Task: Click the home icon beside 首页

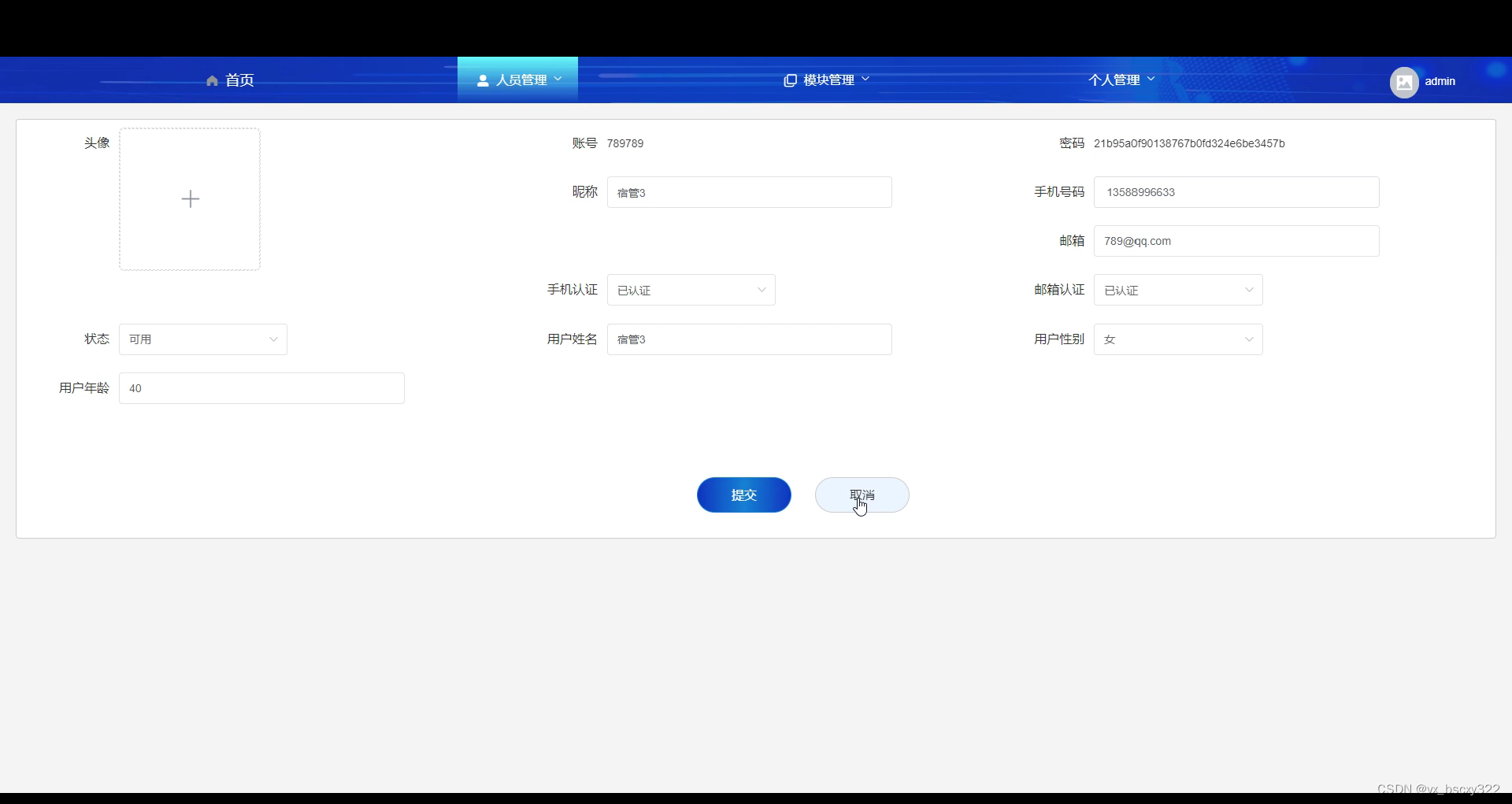Action: pos(212,80)
